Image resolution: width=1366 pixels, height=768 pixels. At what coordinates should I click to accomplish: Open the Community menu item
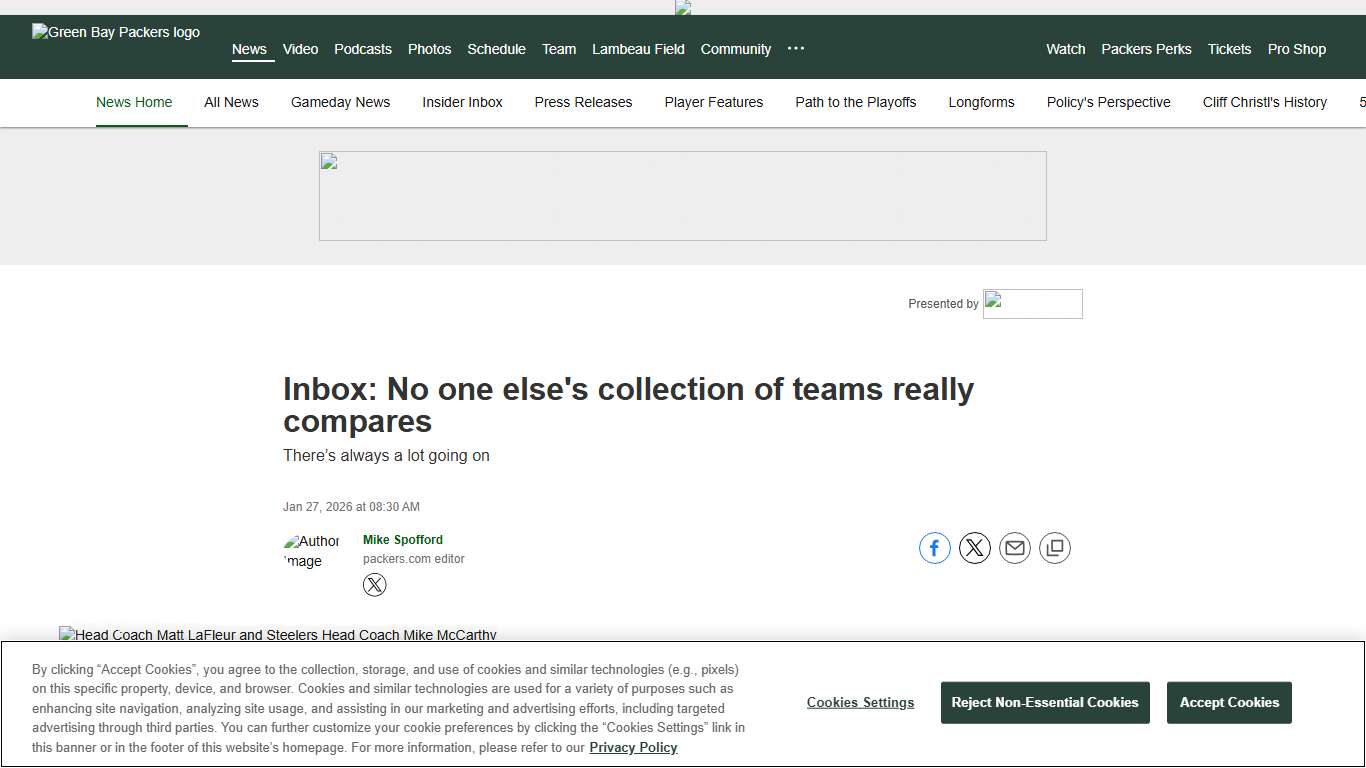[x=735, y=49]
